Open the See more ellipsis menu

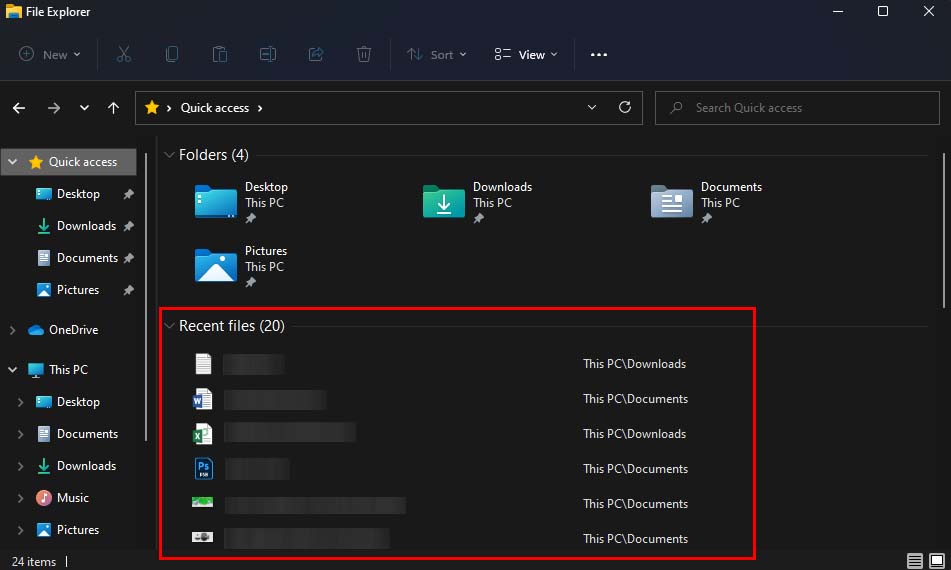click(599, 54)
